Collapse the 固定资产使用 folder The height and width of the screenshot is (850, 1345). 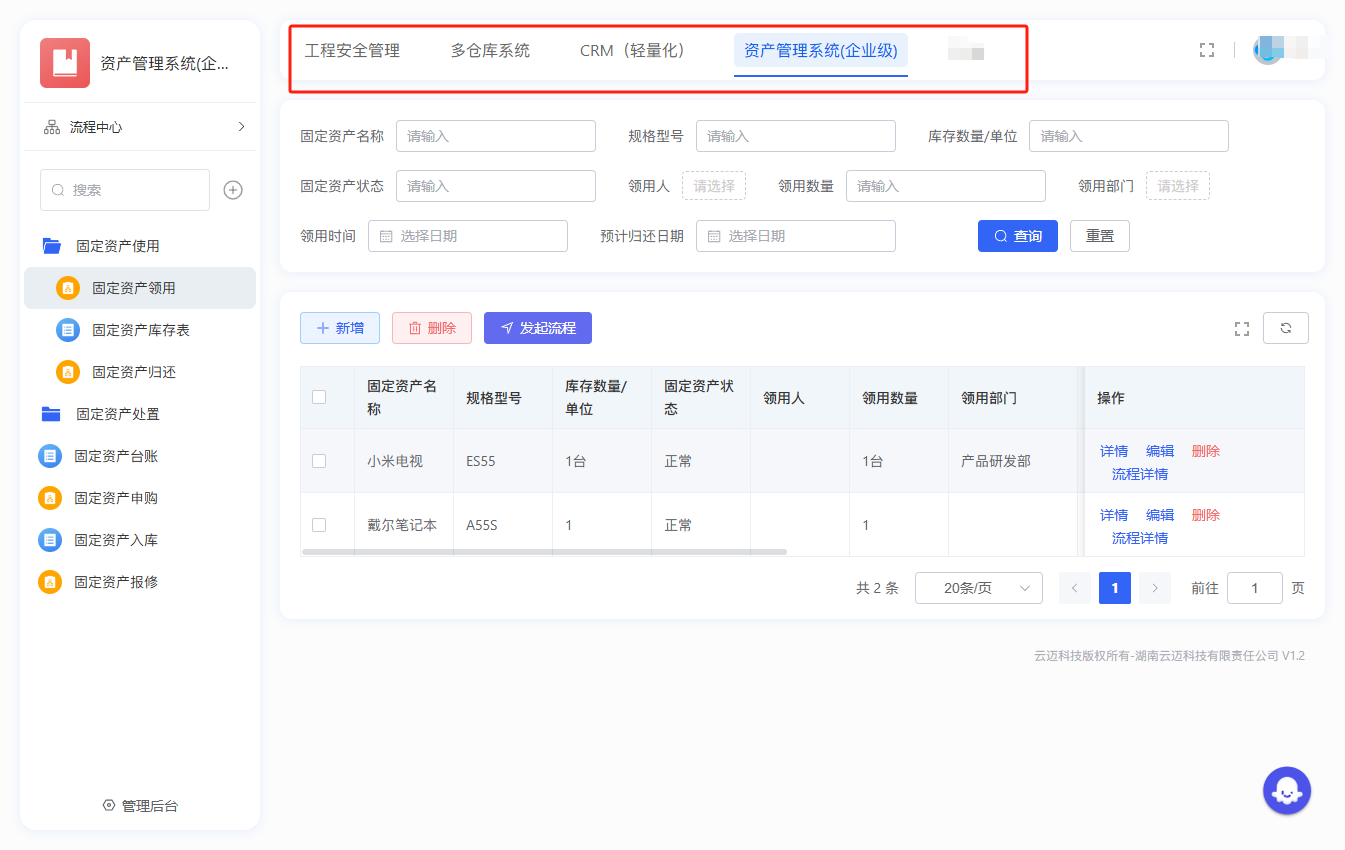point(117,246)
